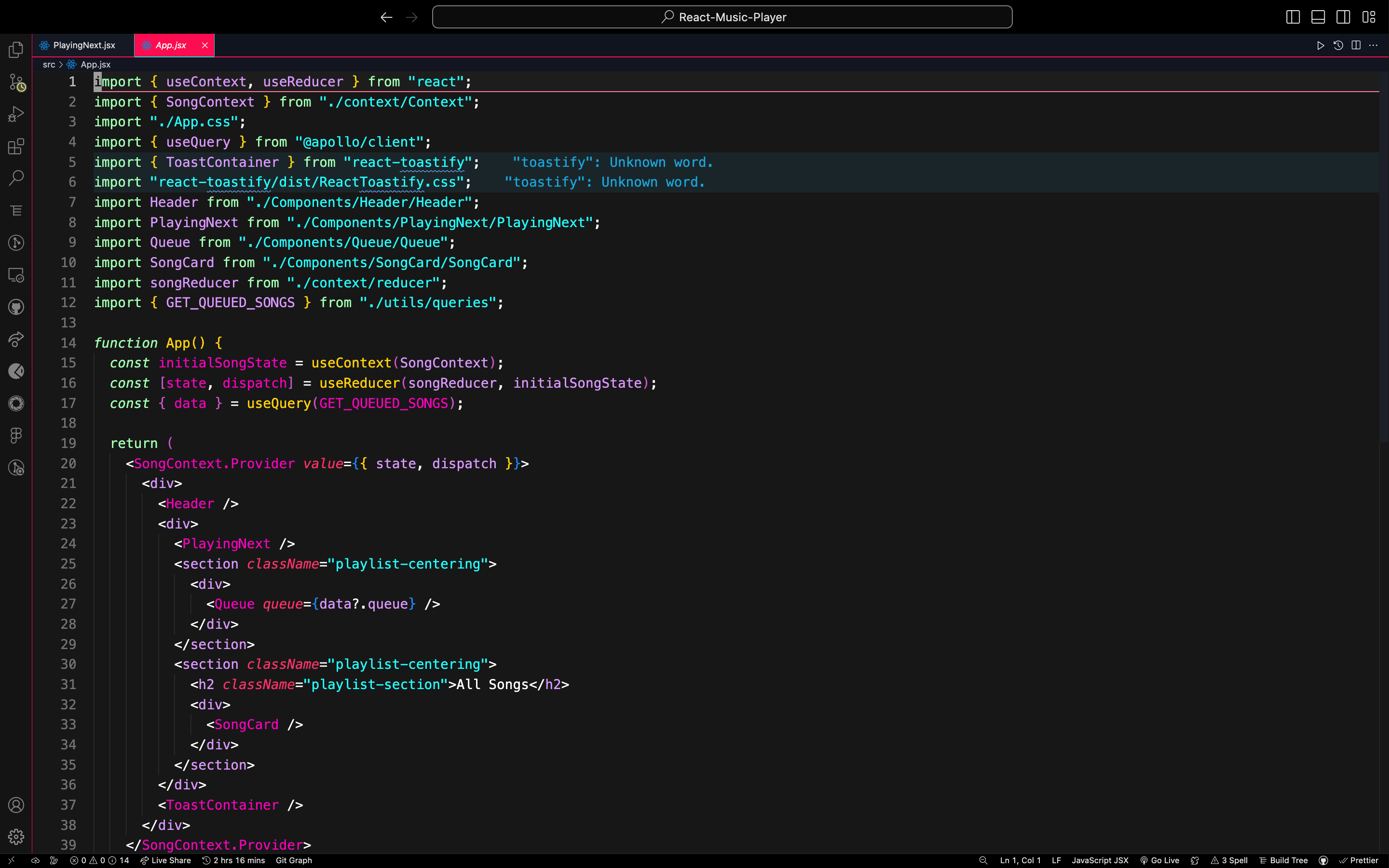Click the React-Music-Player command center search
The image size is (1389, 868).
click(x=722, y=17)
